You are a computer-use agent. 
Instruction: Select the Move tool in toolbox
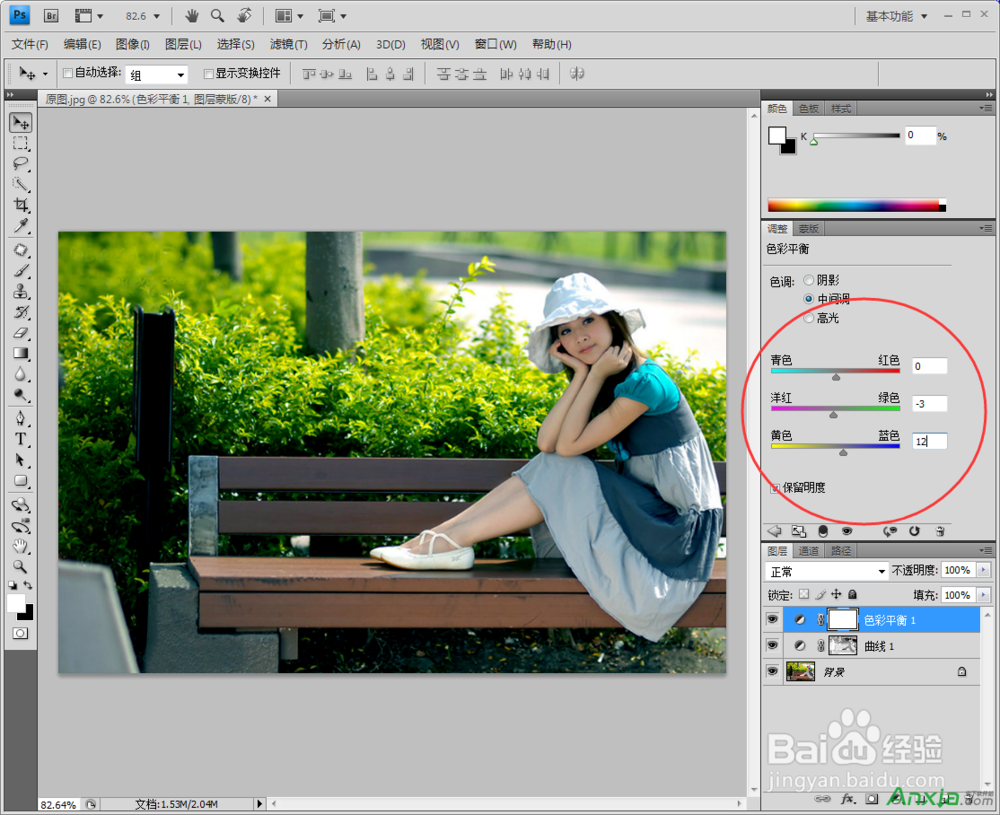pyautogui.click(x=20, y=122)
